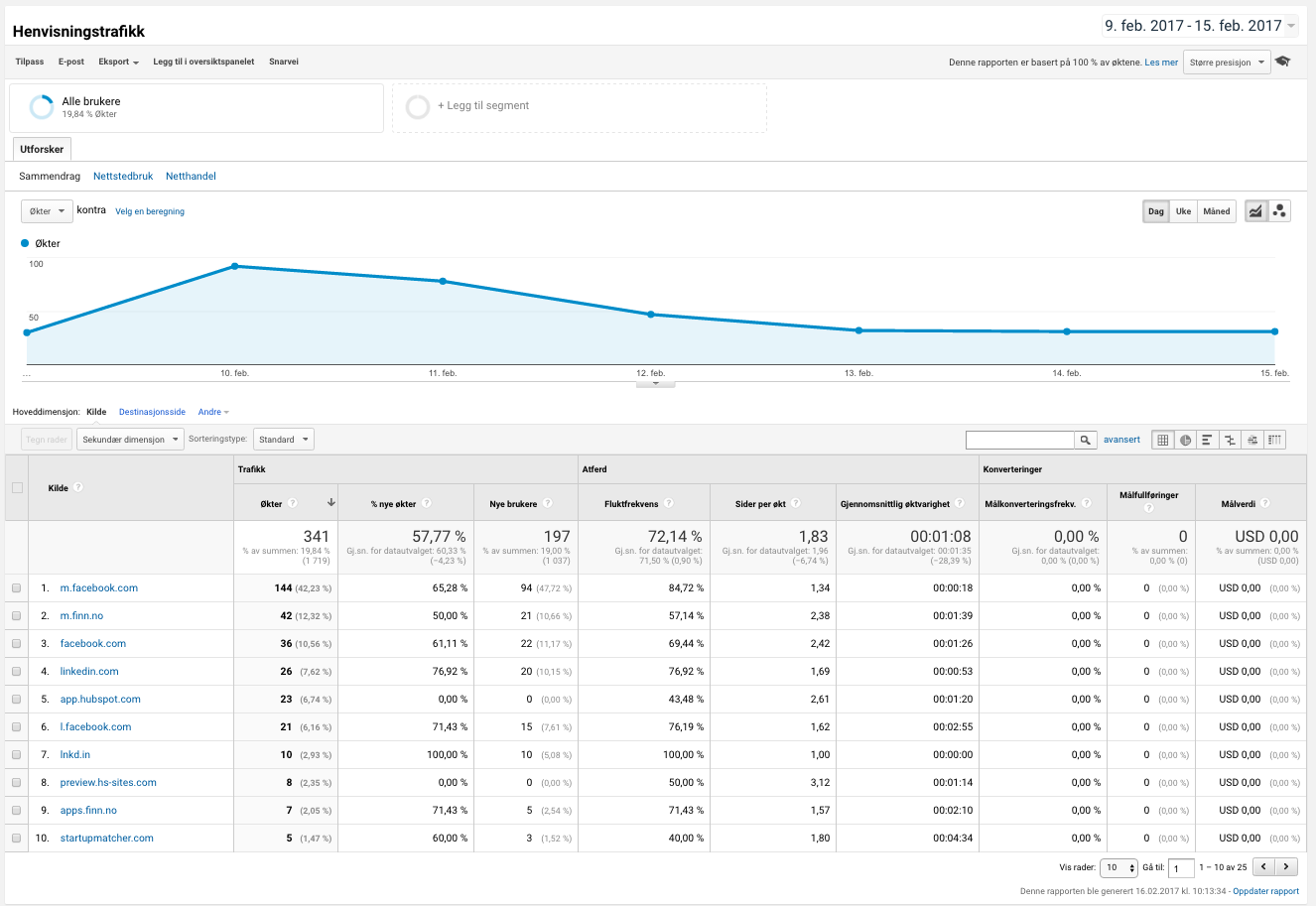Click the E-post button
This screenshot has width=1316, height=906.
(71, 62)
